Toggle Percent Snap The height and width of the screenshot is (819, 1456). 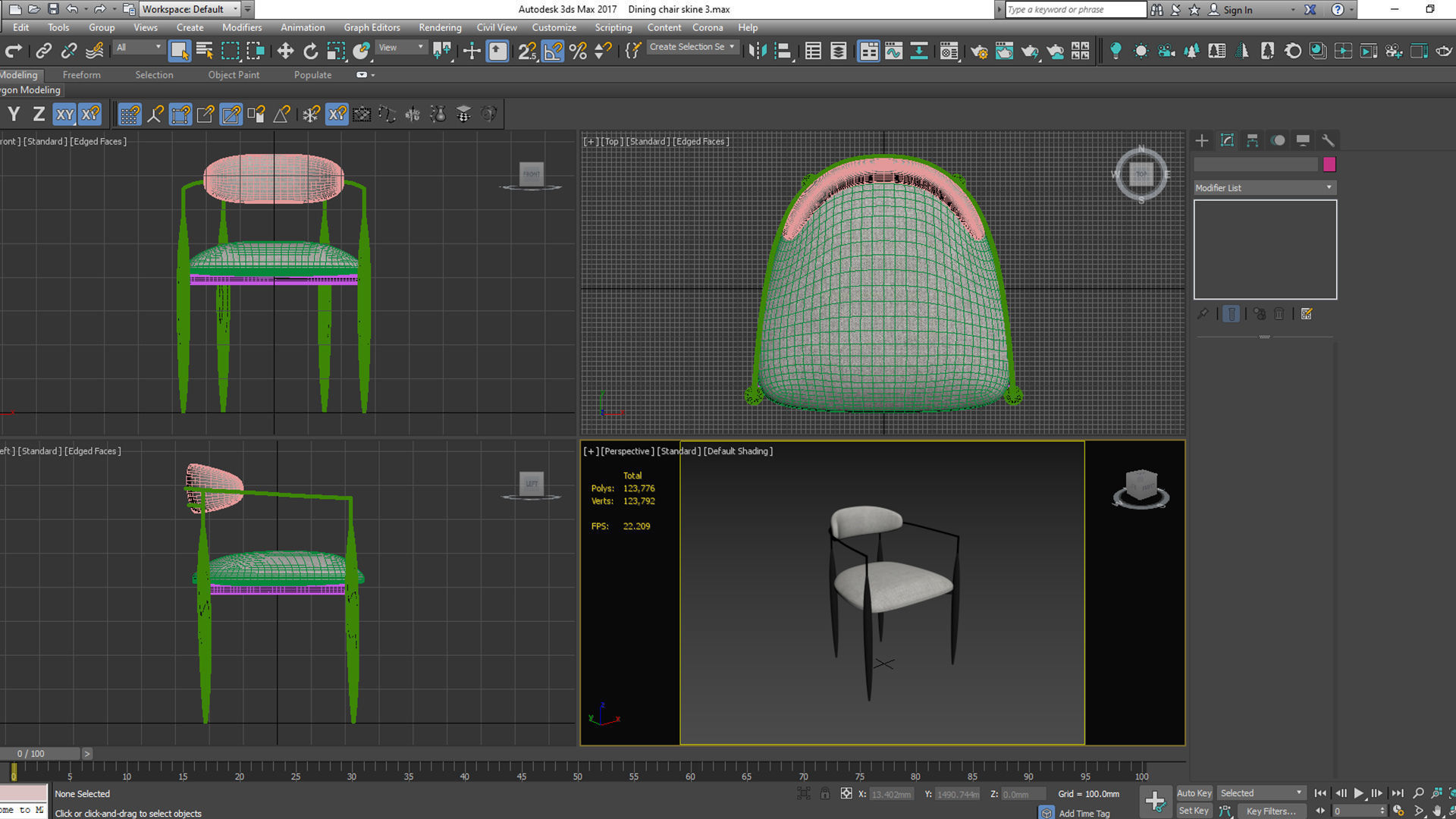[x=578, y=51]
